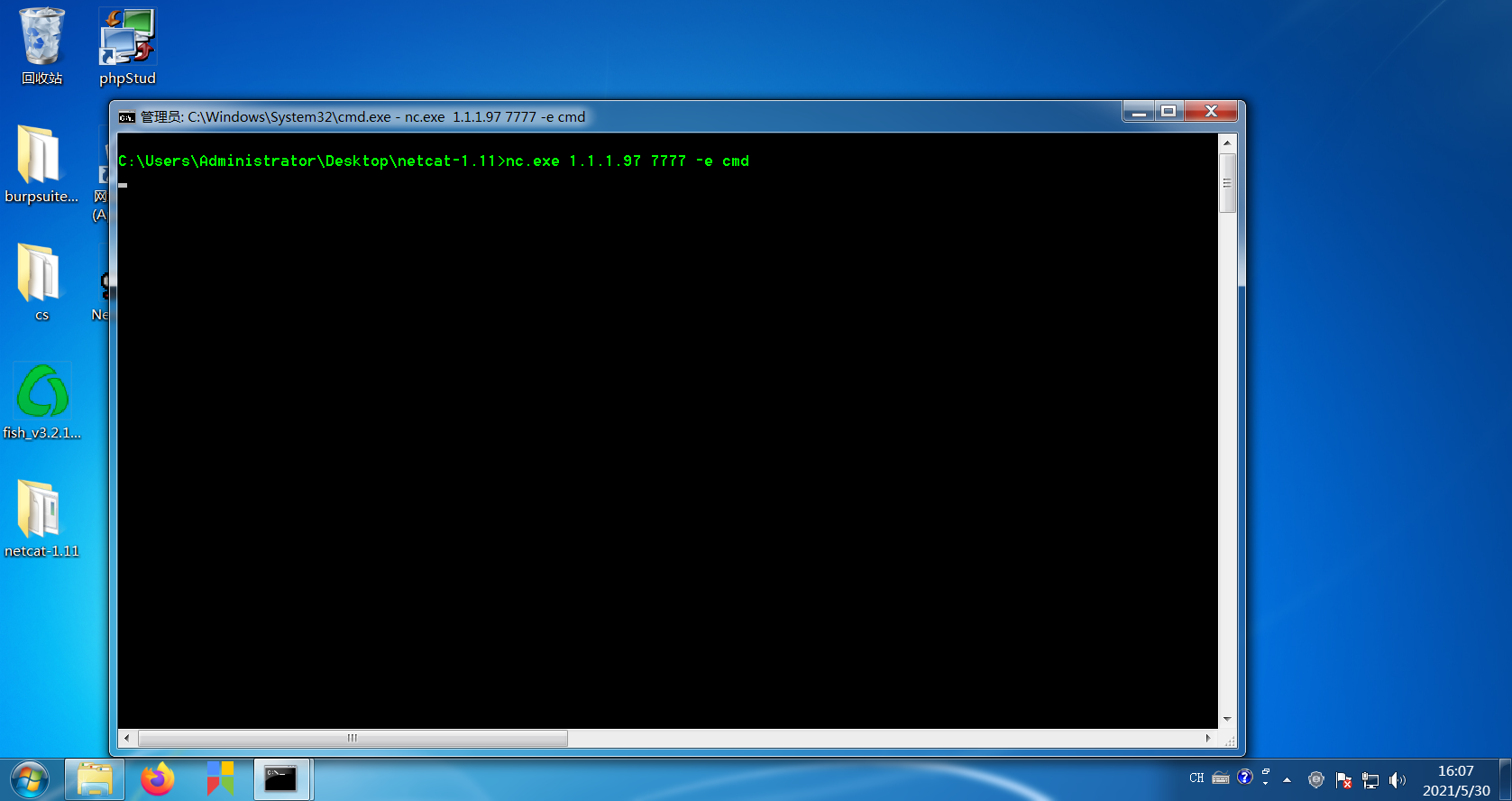Image resolution: width=1512 pixels, height=801 pixels.
Task: Select the phpStud shortcut on desktop
Action: click(127, 47)
